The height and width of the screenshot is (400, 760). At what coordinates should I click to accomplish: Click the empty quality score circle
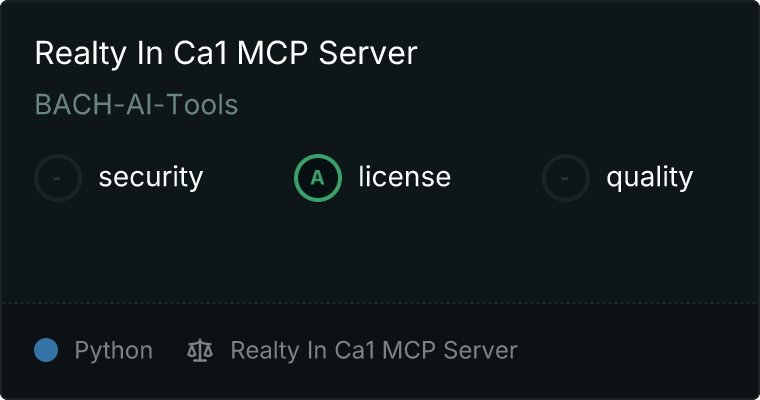point(565,178)
